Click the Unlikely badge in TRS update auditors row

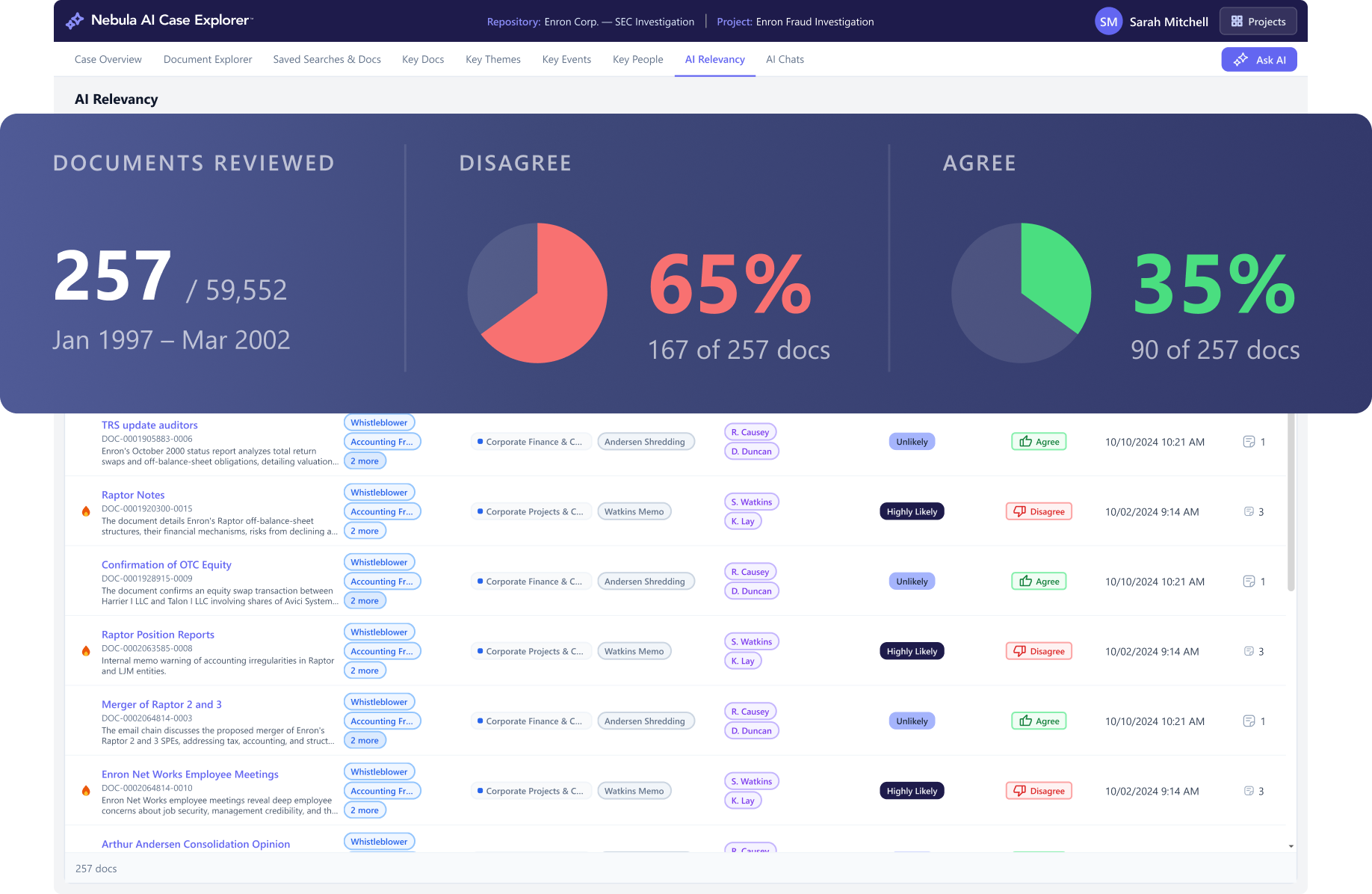pyautogui.click(x=912, y=442)
